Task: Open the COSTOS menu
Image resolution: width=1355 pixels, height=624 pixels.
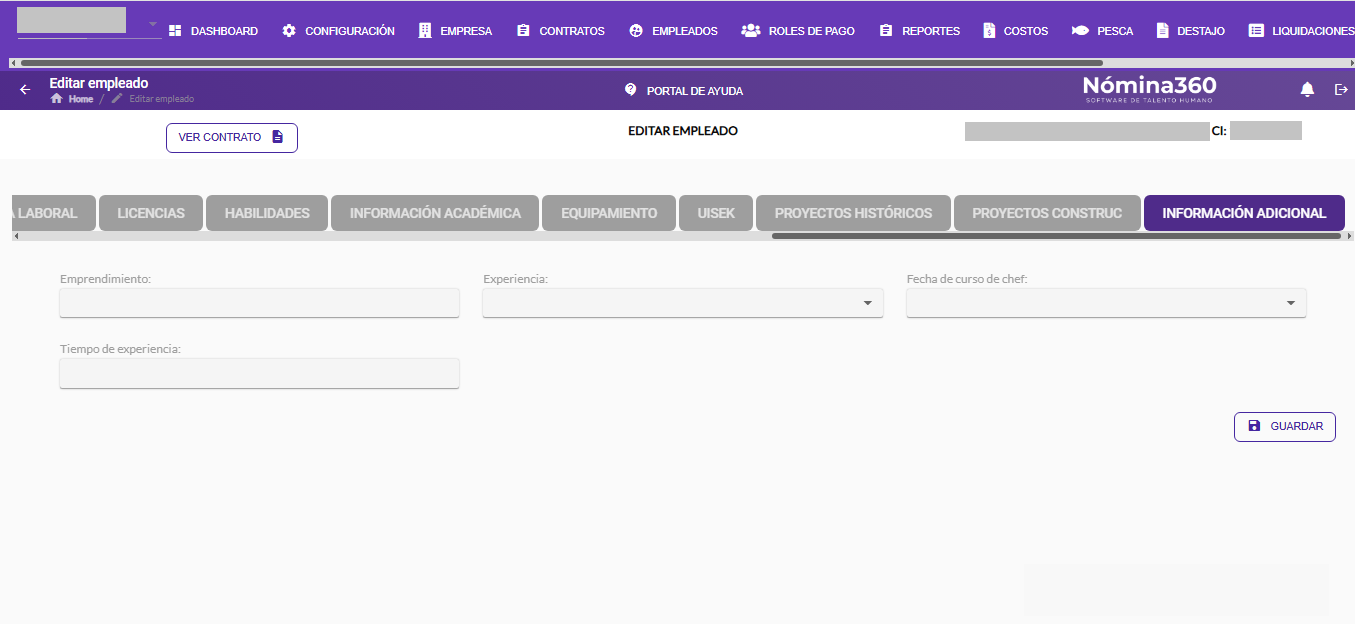Action: coord(1016,31)
